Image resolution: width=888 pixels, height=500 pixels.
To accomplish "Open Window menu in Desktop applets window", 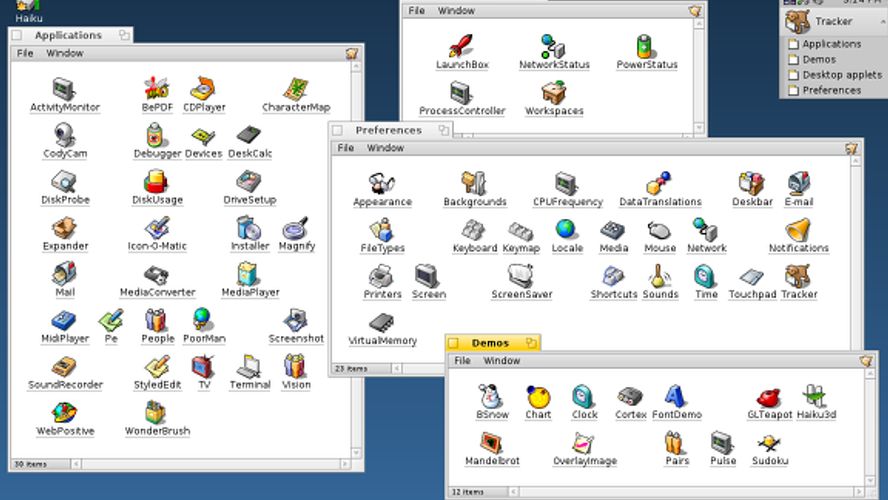I will coord(456,11).
